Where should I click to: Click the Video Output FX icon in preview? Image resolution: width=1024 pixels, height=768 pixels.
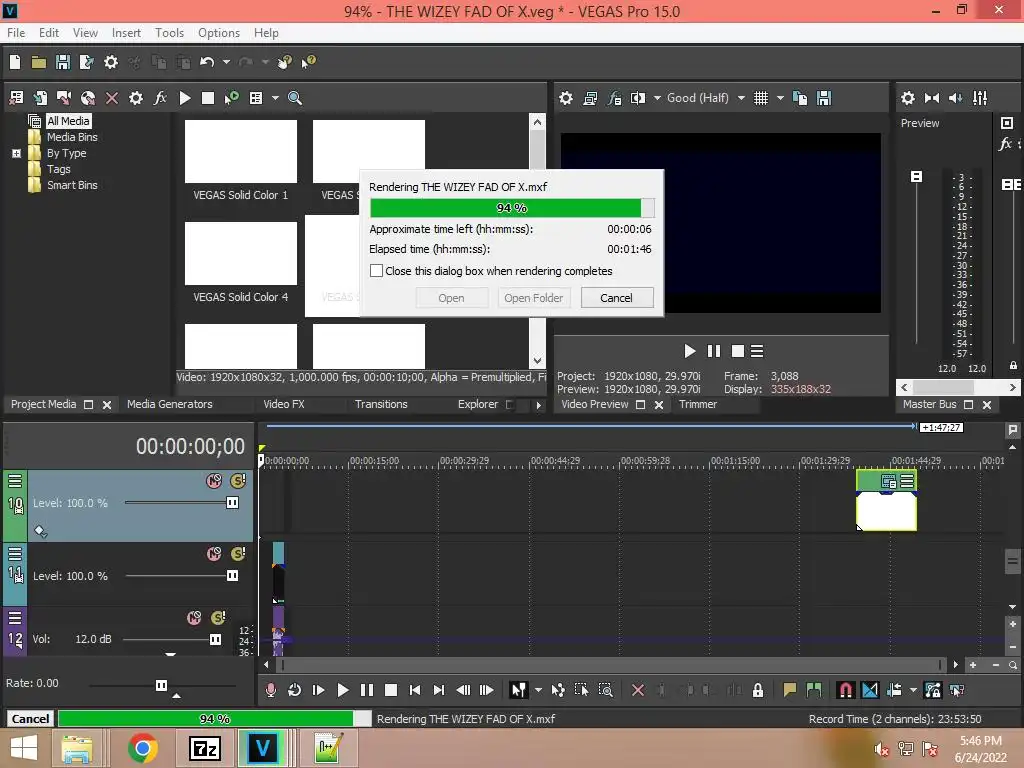614,98
